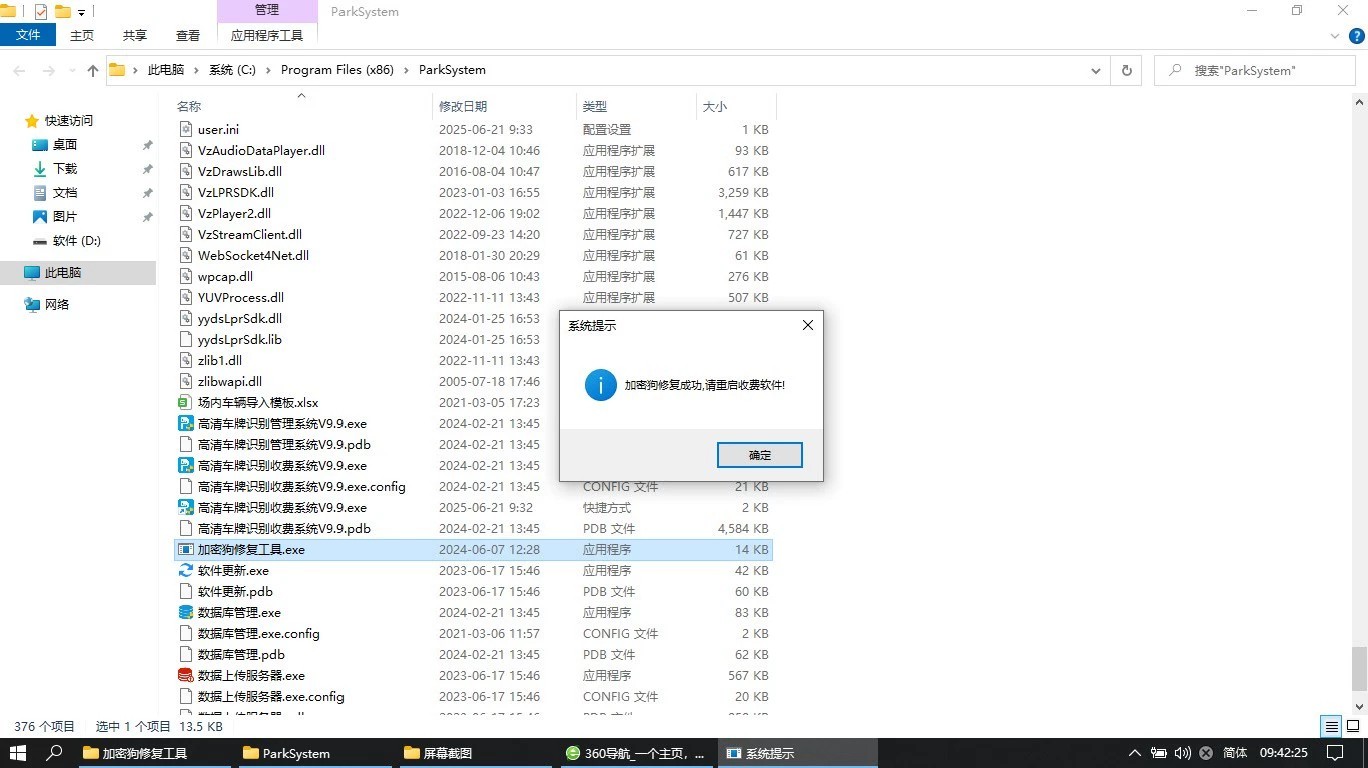Switch to large icons view in status bar
1368x768 pixels.
click(1352, 727)
